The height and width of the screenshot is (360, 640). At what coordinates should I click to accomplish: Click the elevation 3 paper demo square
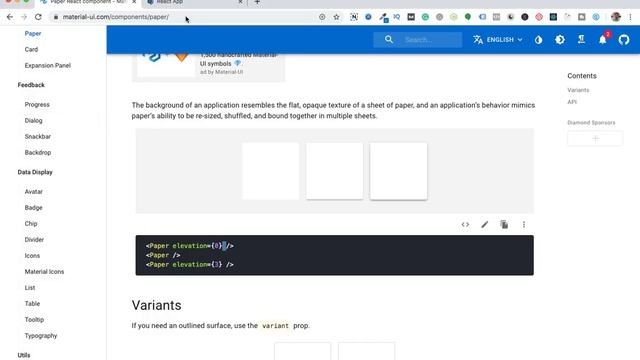point(398,171)
